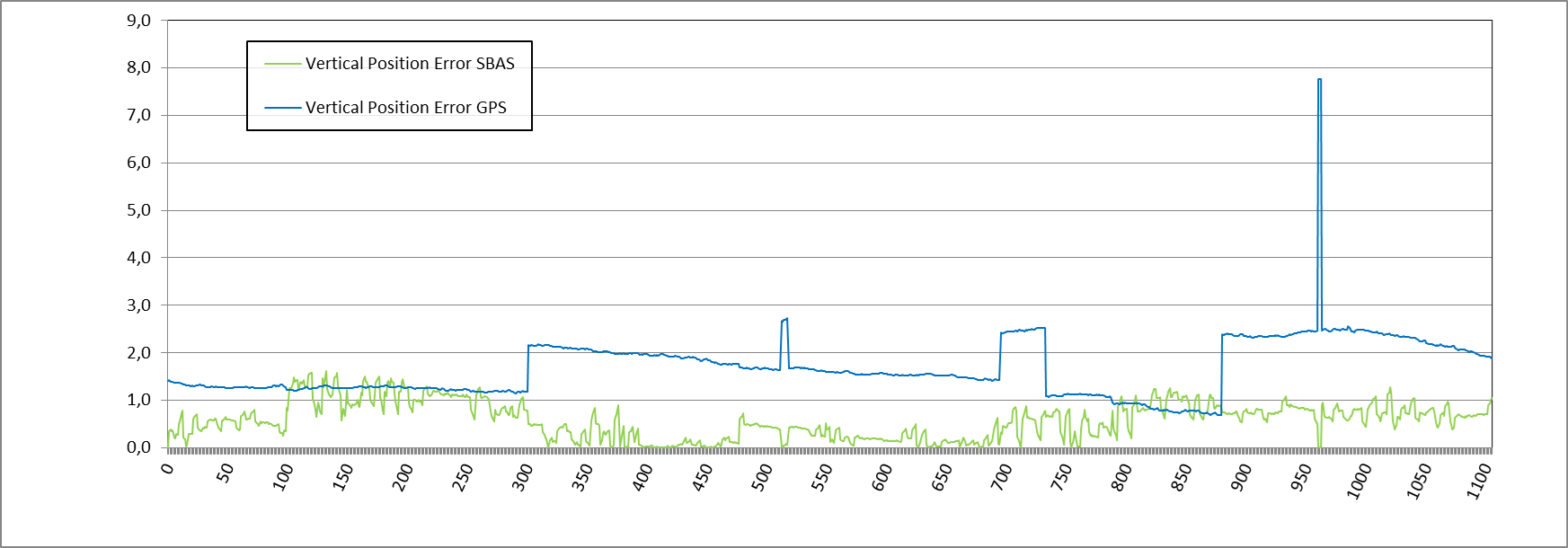Screen dimensions: 1568x548
Task: Click the "8,0" y-axis label
Action: 138,67
